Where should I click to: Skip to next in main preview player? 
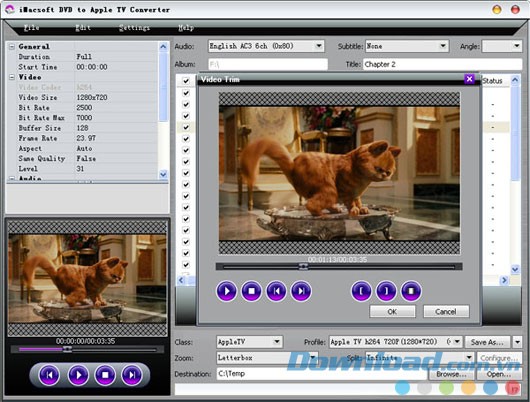[x=132, y=375]
